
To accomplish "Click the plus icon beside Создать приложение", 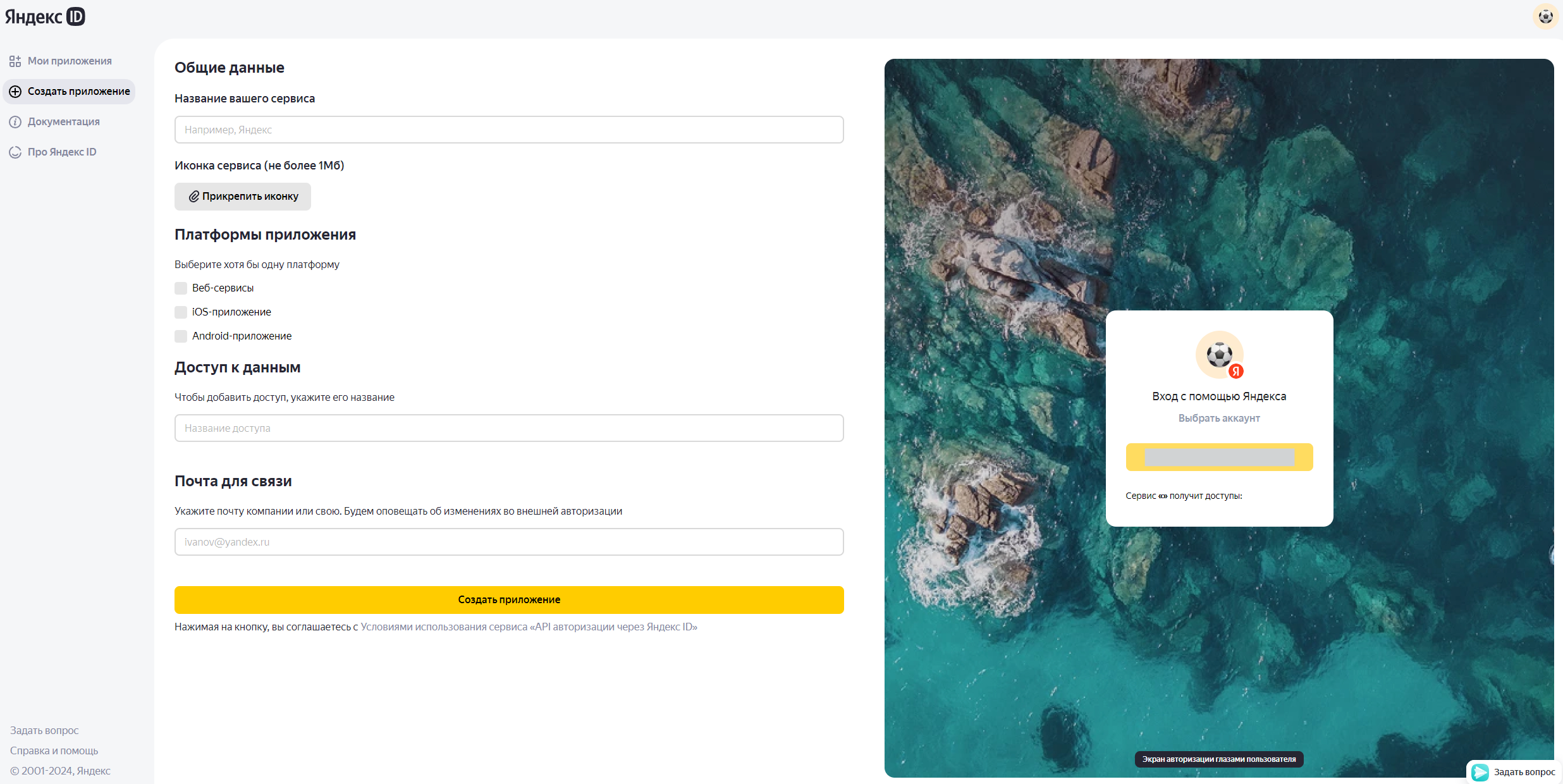I will tap(15, 92).
